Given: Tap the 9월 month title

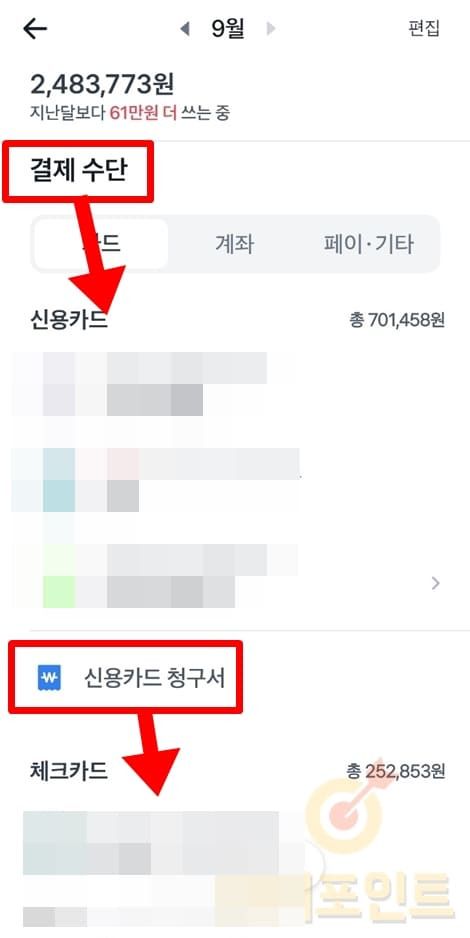Looking at the screenshot, I should click(x=228, y=29).
